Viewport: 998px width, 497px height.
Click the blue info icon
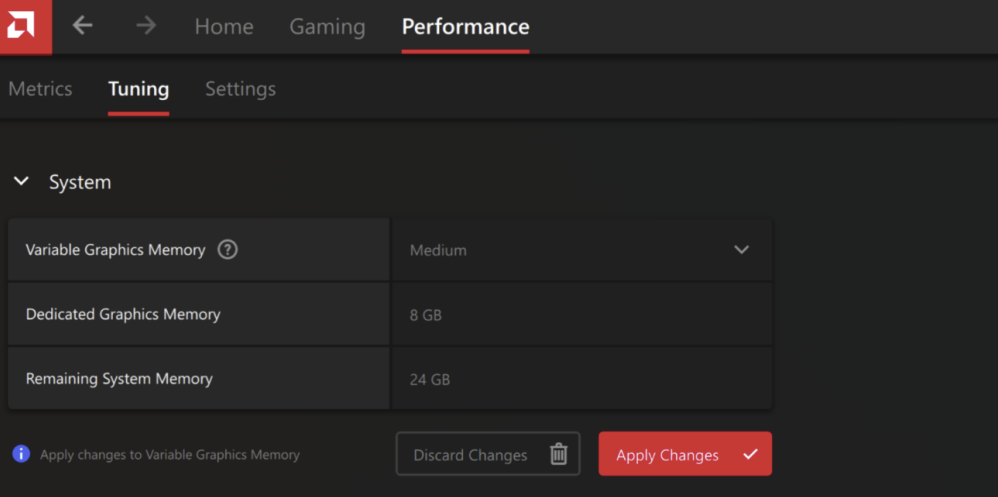tap(21, 454)
